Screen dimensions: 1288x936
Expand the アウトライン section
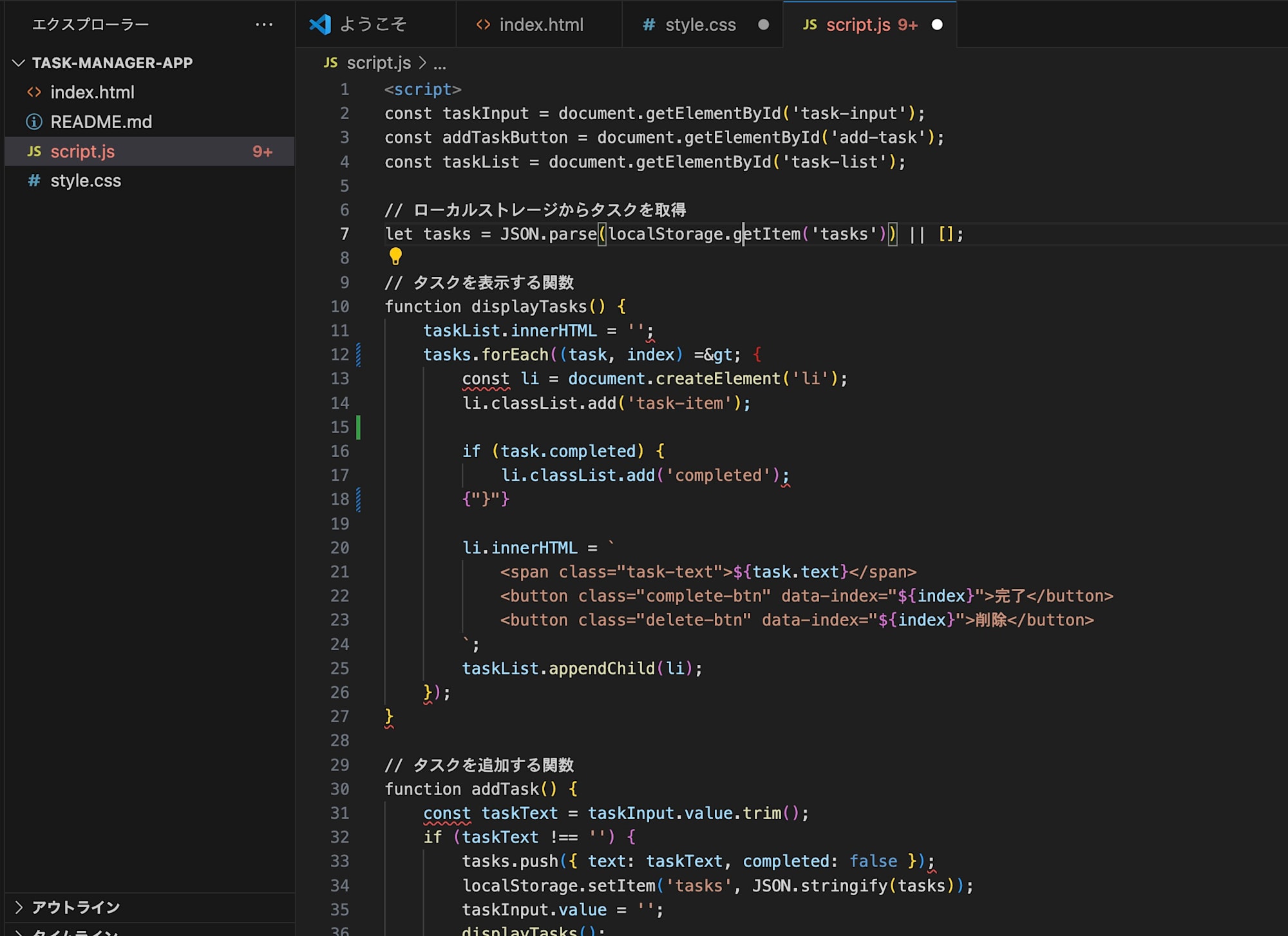pyautogui.click(x=19, y=908)
